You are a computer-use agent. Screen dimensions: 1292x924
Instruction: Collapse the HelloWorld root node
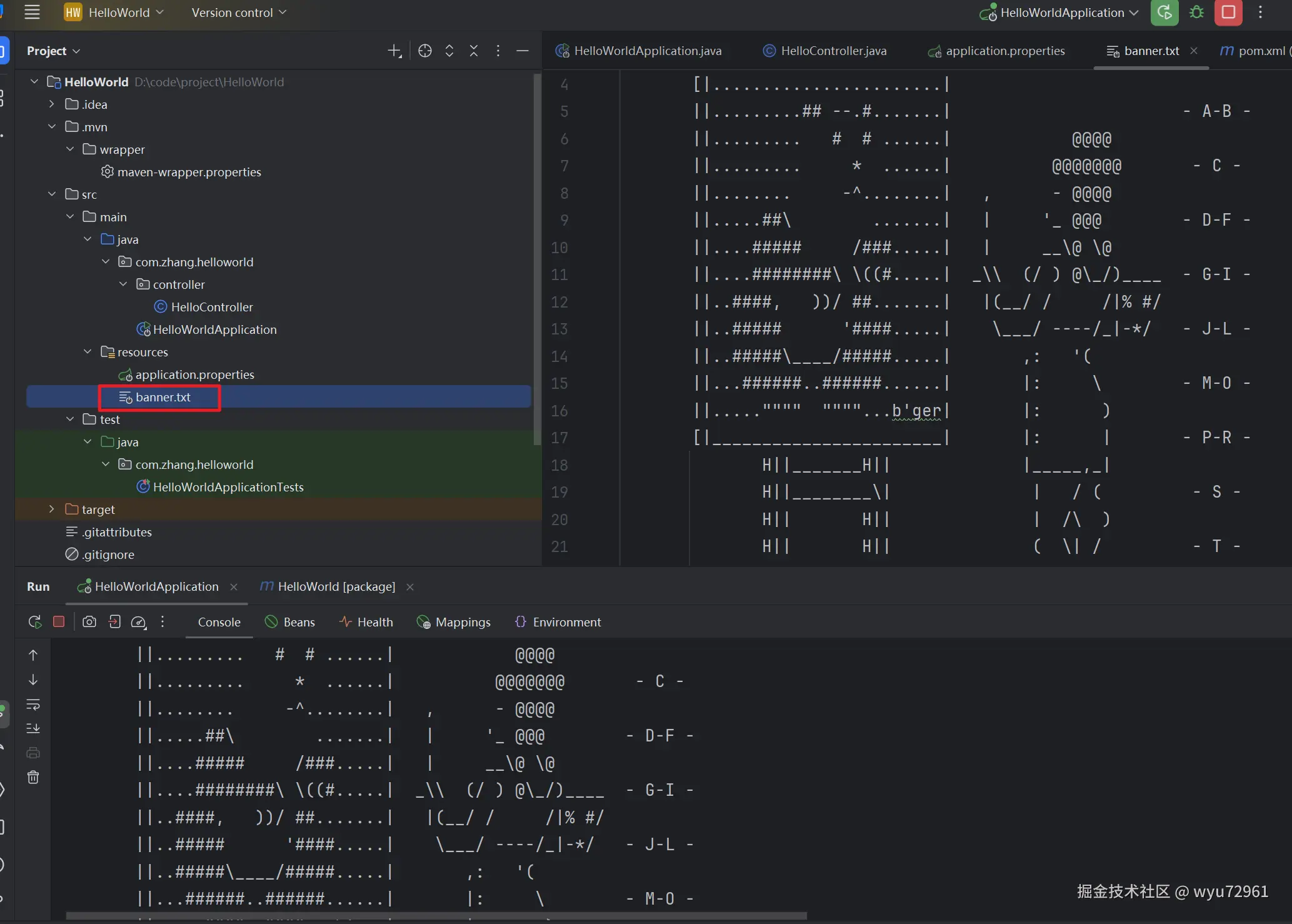coord(34,82)
